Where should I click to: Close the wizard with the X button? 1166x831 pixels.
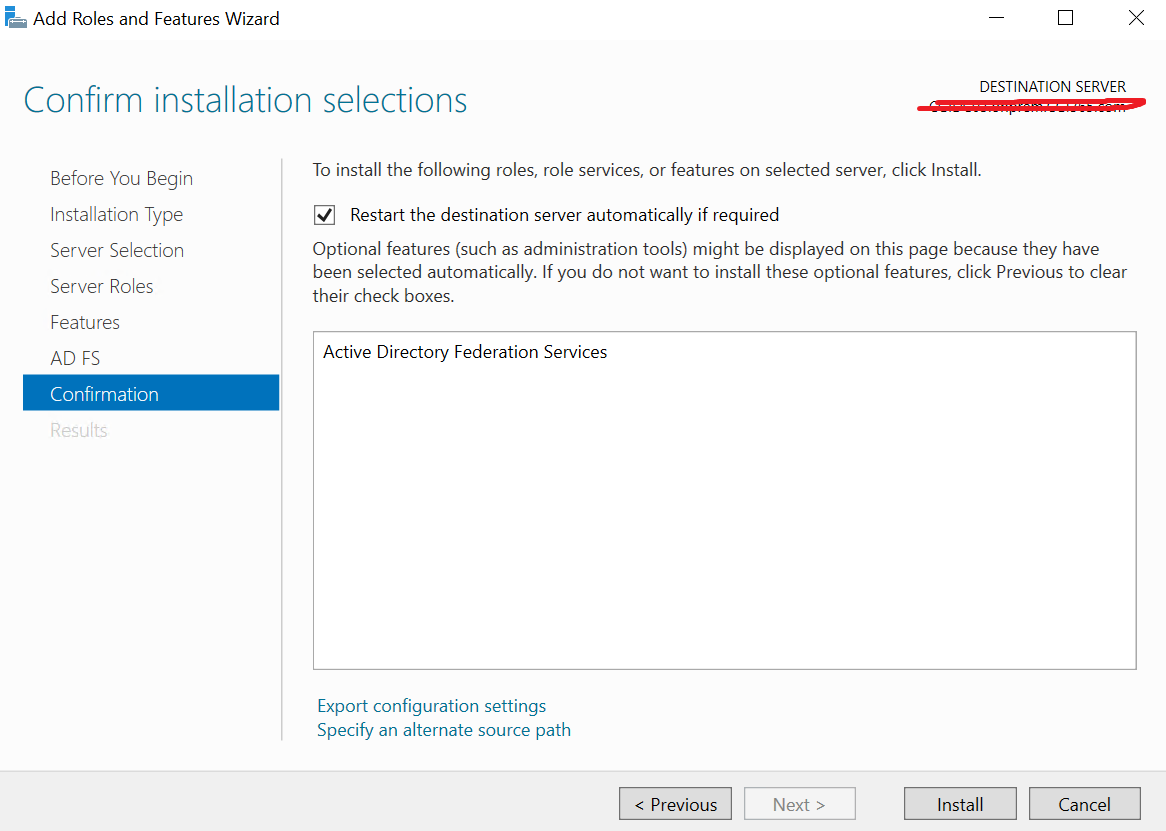tap(1136, 18)
